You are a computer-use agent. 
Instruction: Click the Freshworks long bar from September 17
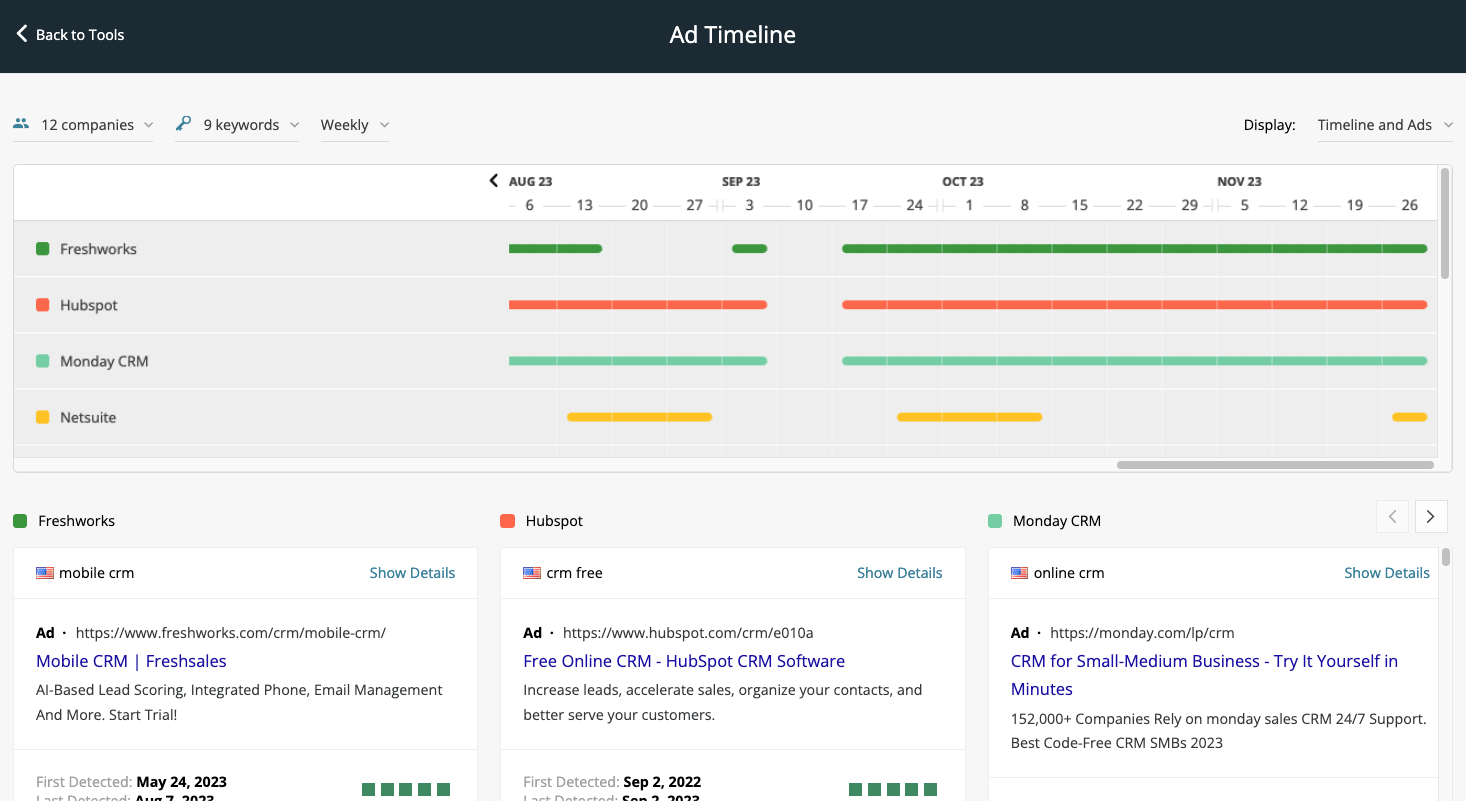tap(1134, 249)
